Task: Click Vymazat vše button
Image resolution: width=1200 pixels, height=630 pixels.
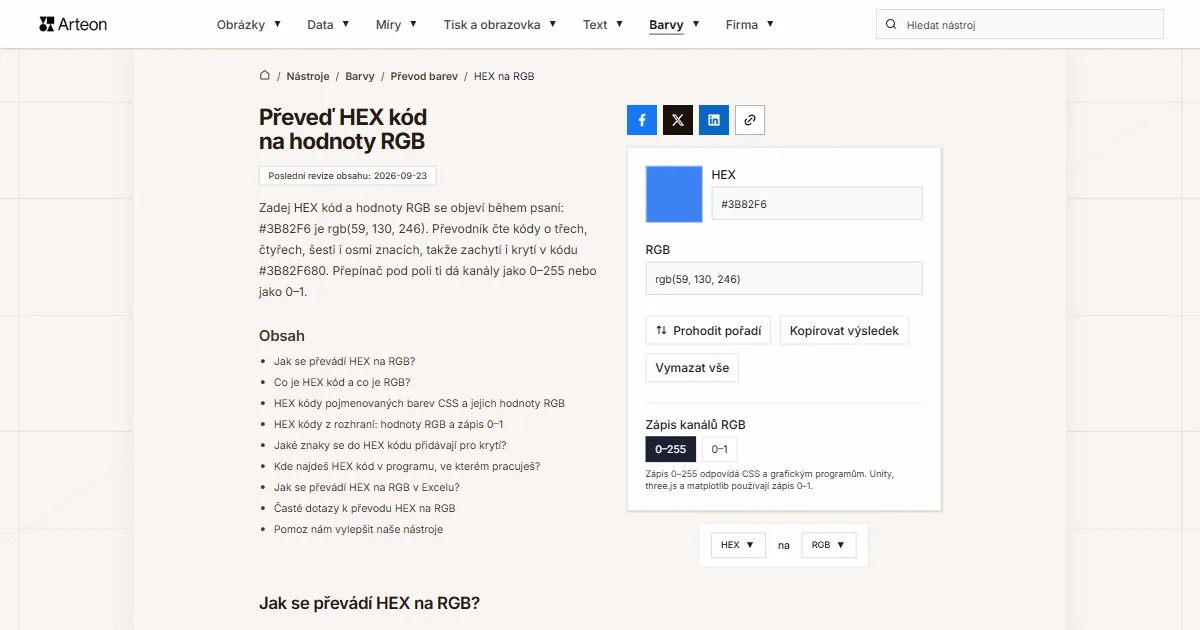Action: (692, 367)
